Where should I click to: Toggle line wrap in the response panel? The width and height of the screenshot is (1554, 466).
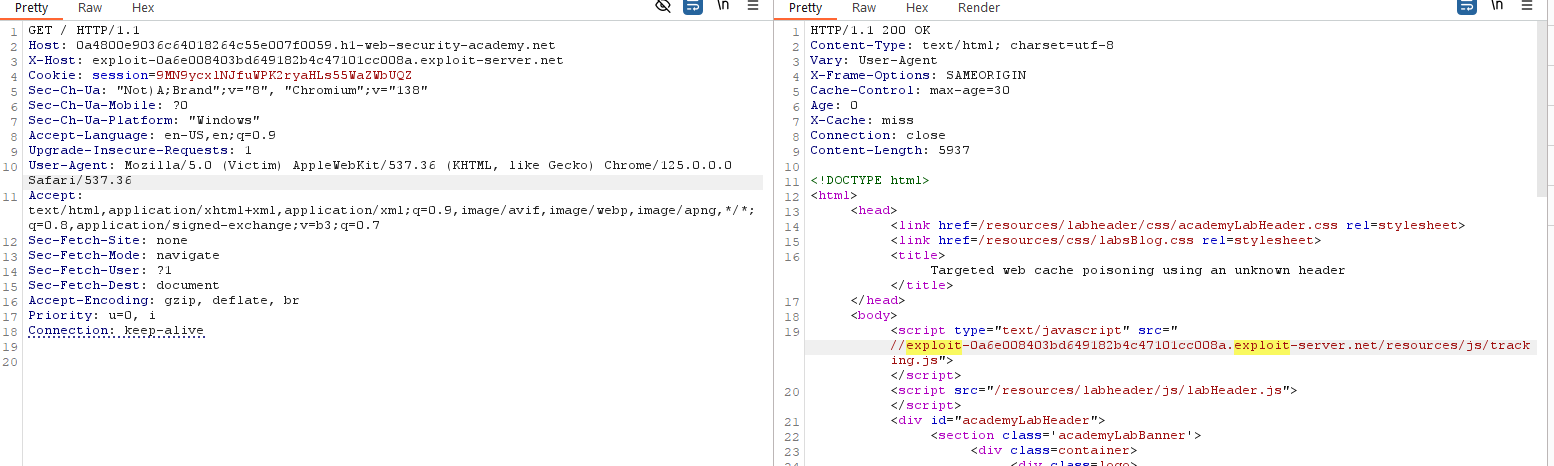tap(1467, 7)
